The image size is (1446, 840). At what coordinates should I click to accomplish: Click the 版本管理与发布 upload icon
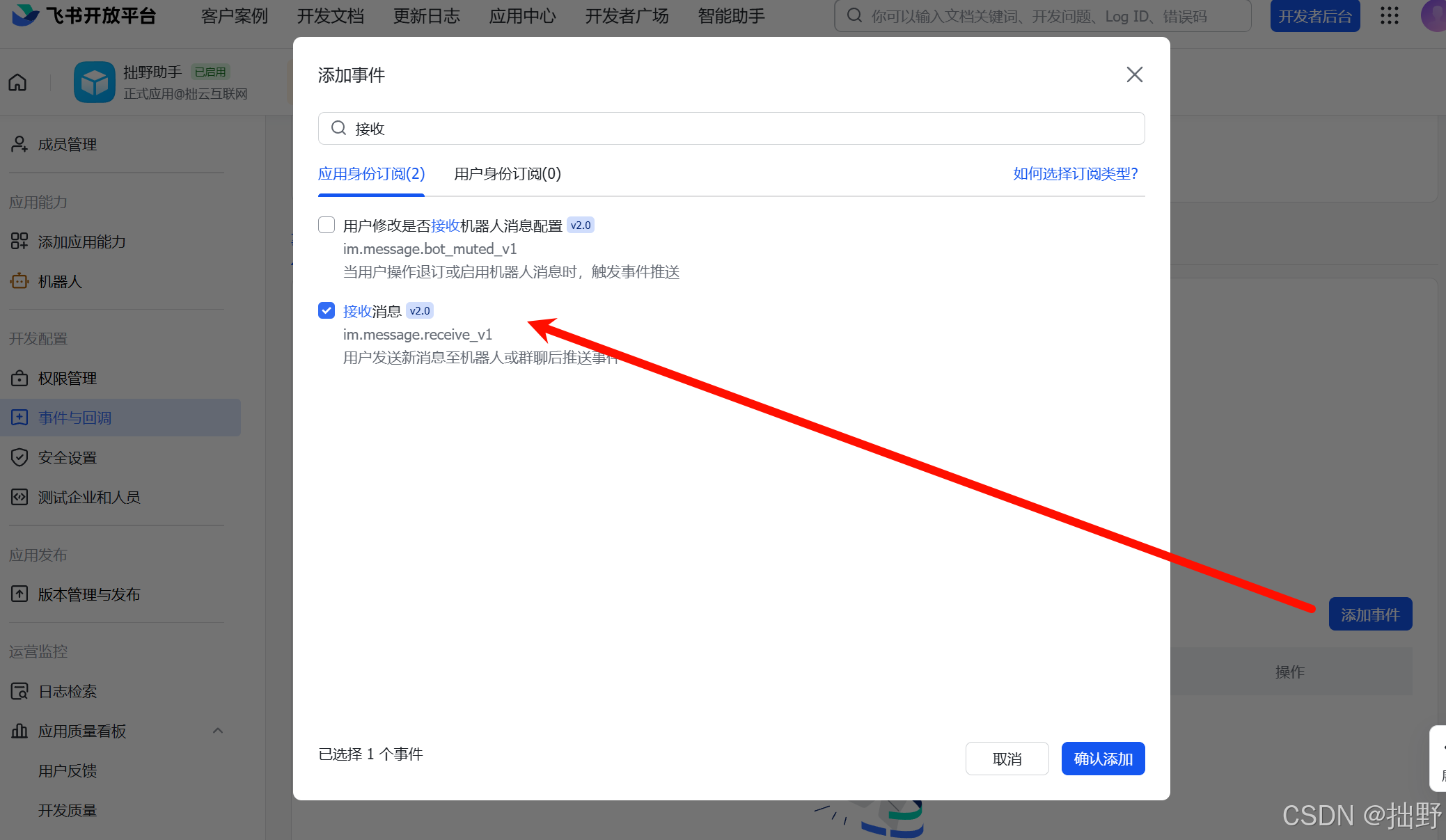(x=19, y=594)
